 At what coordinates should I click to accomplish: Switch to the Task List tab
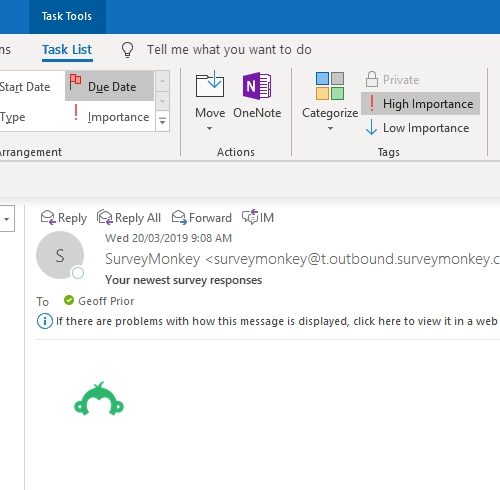pyautogui.click(x=67, y=50)
